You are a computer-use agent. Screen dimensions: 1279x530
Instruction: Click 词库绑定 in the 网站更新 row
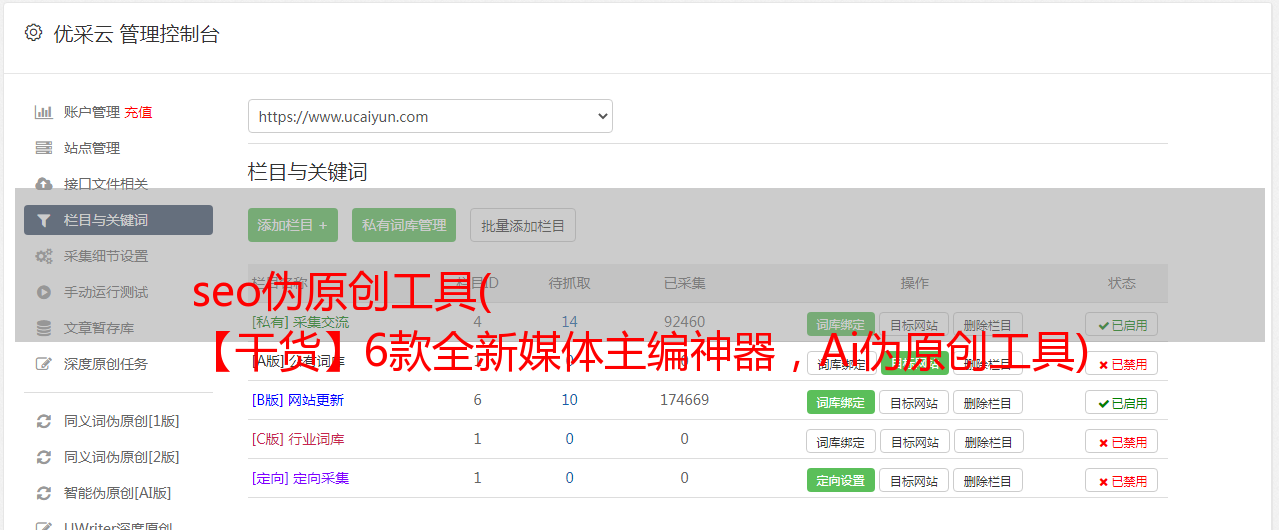click(x=840, y=402)
